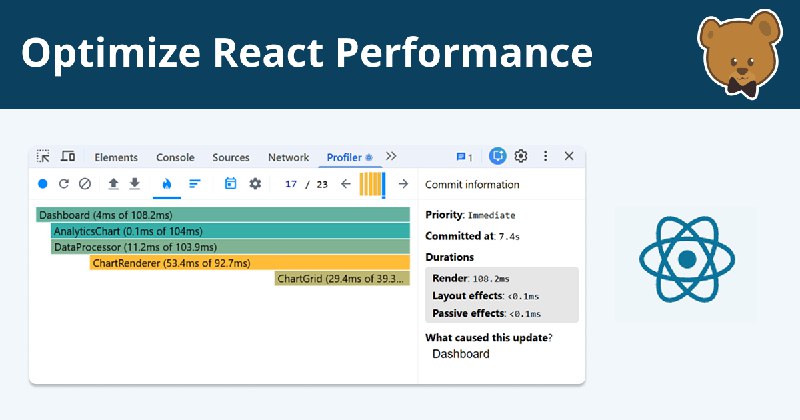Viewport: 800px width, 420px height.
Task: Go to previous commit arrow
Action: coord(346,184)
